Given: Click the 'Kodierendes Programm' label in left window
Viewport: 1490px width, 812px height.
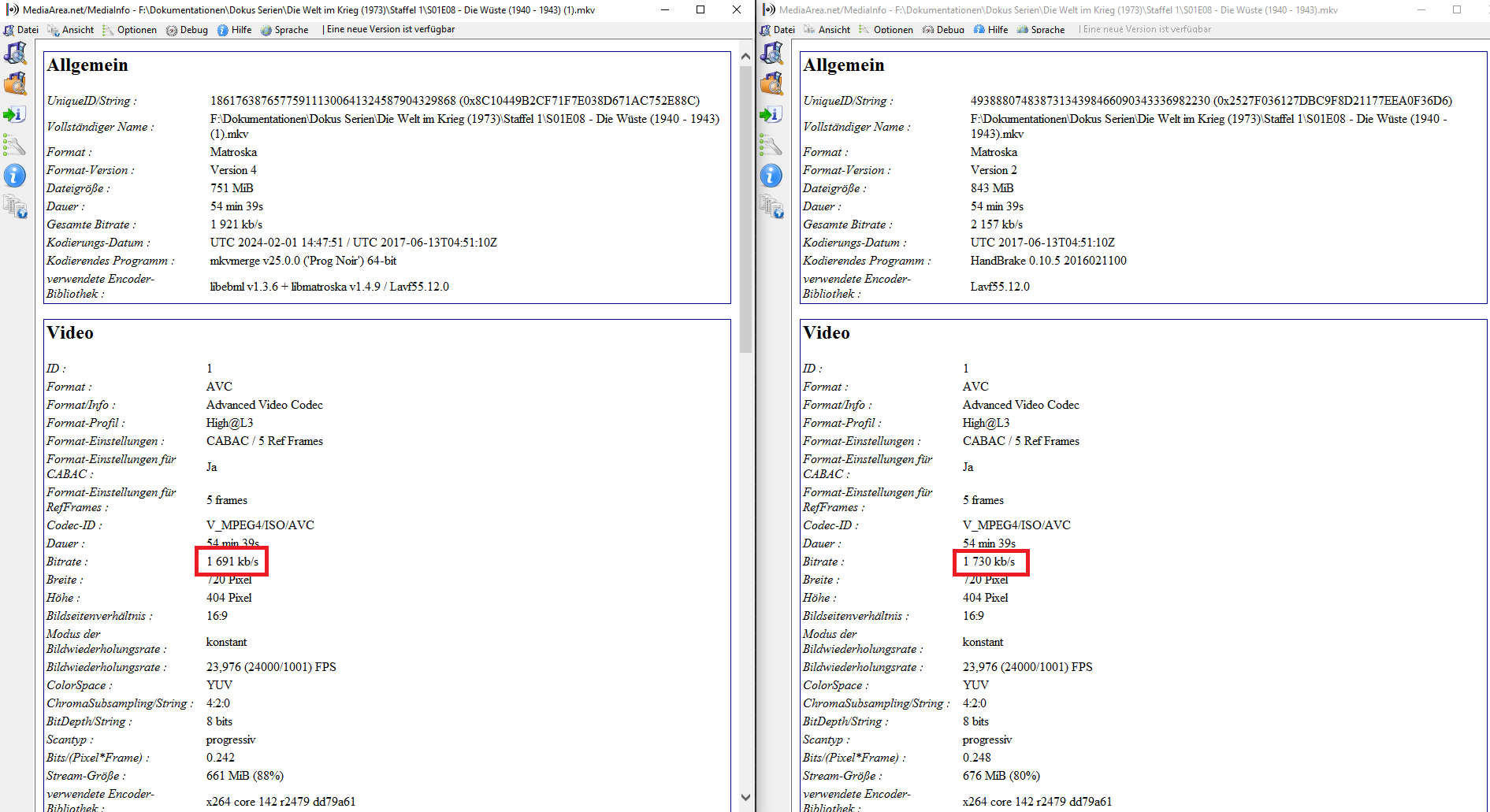Looking at the screenshot, I should tap(110, 261).
